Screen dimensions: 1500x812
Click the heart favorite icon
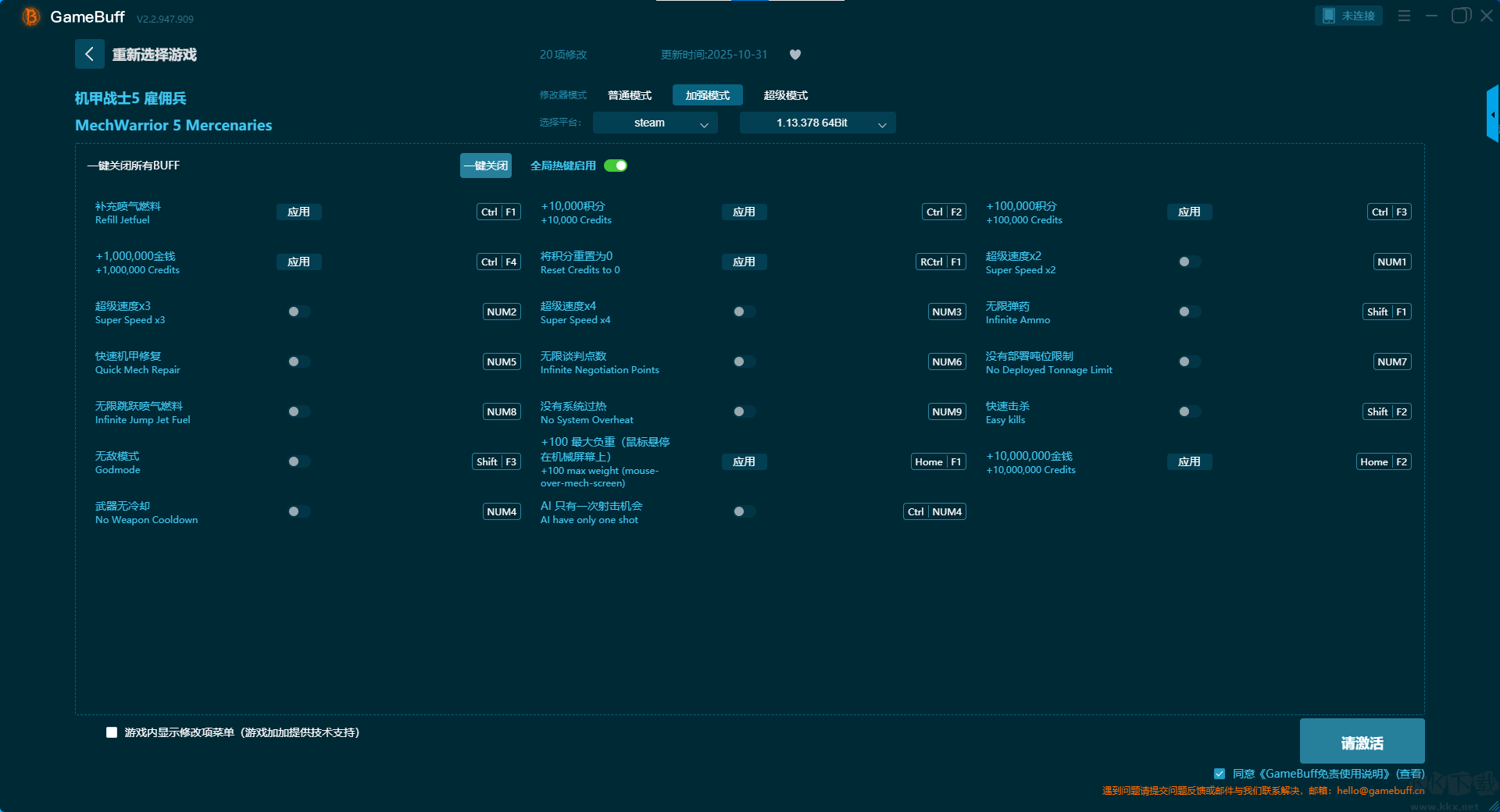click(795, 55)
